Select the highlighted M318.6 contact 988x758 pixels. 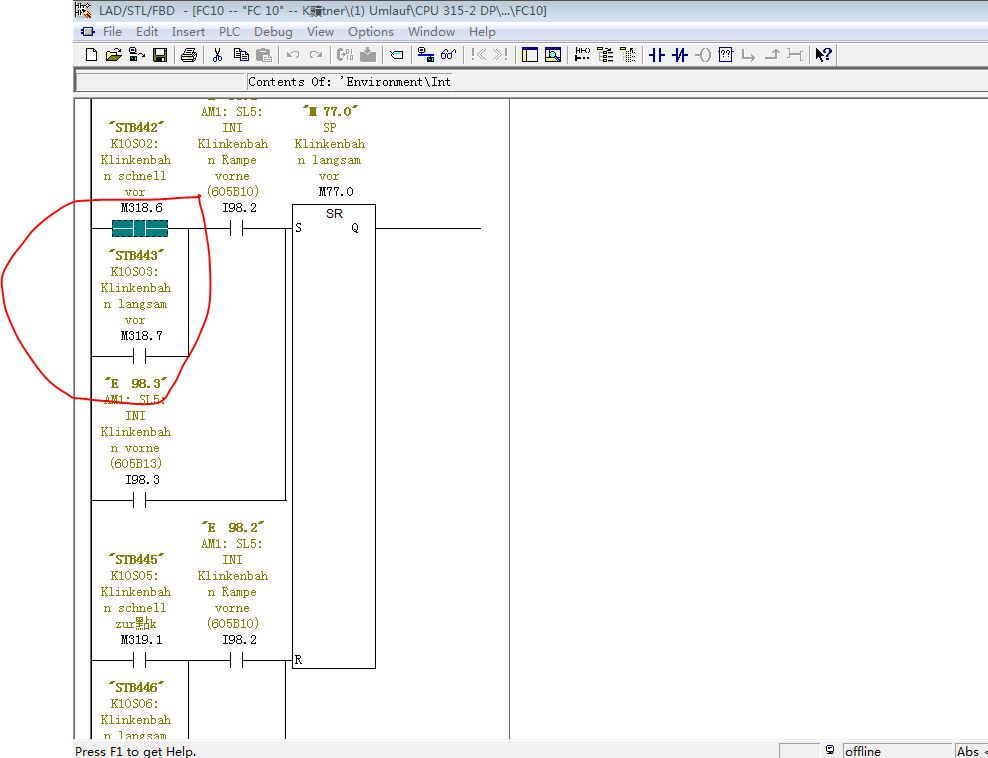point(140,228)
